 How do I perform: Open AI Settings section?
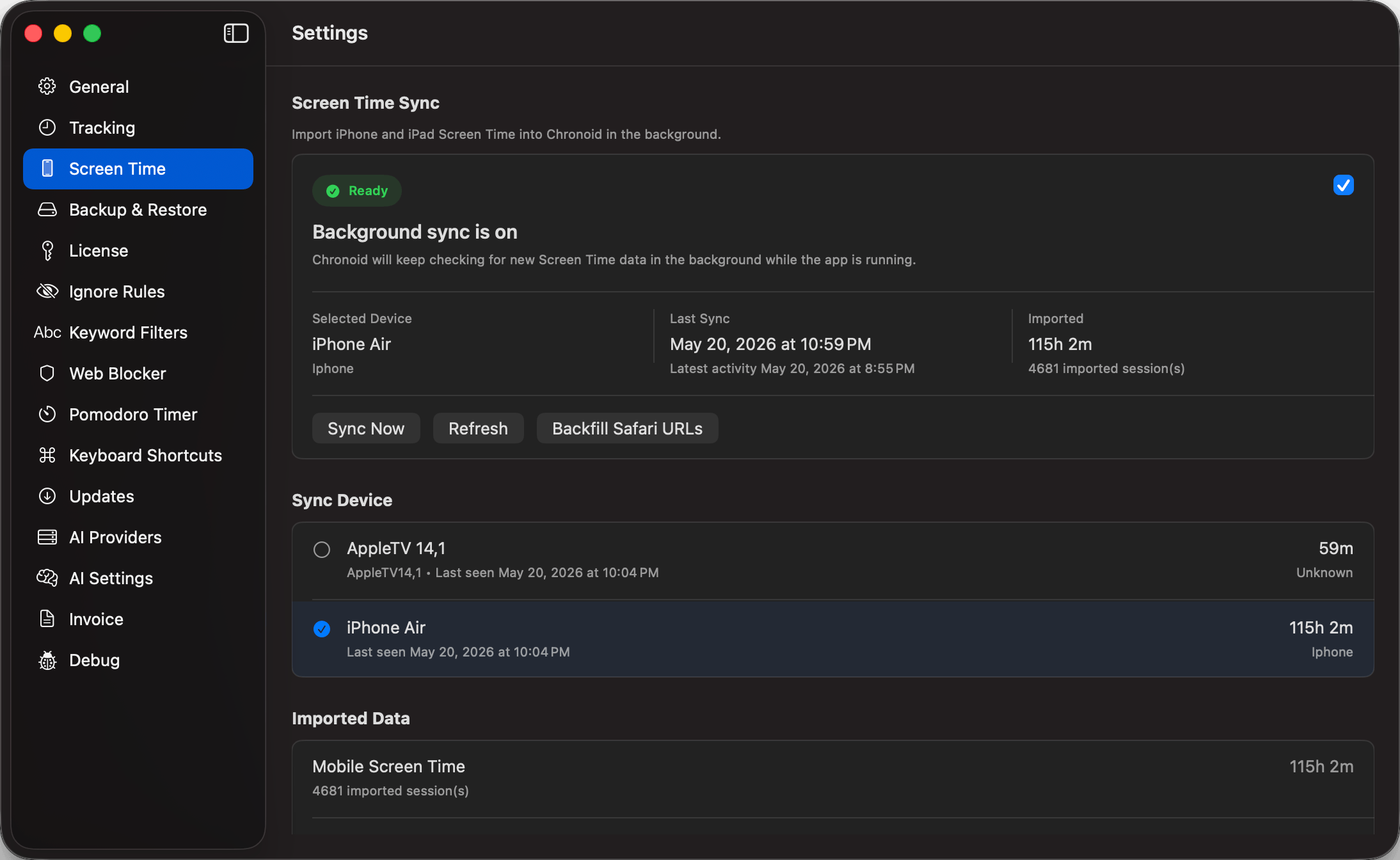pos(138,578)
